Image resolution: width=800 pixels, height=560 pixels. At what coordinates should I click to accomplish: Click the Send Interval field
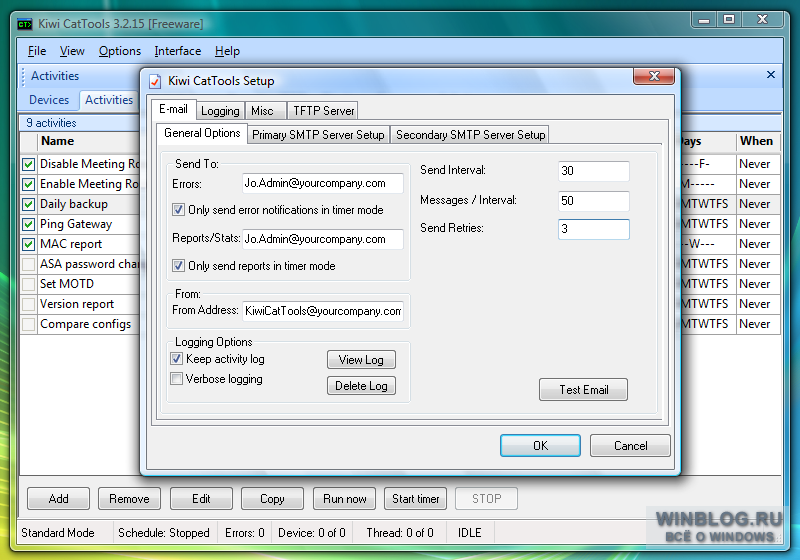coord(594,171)
